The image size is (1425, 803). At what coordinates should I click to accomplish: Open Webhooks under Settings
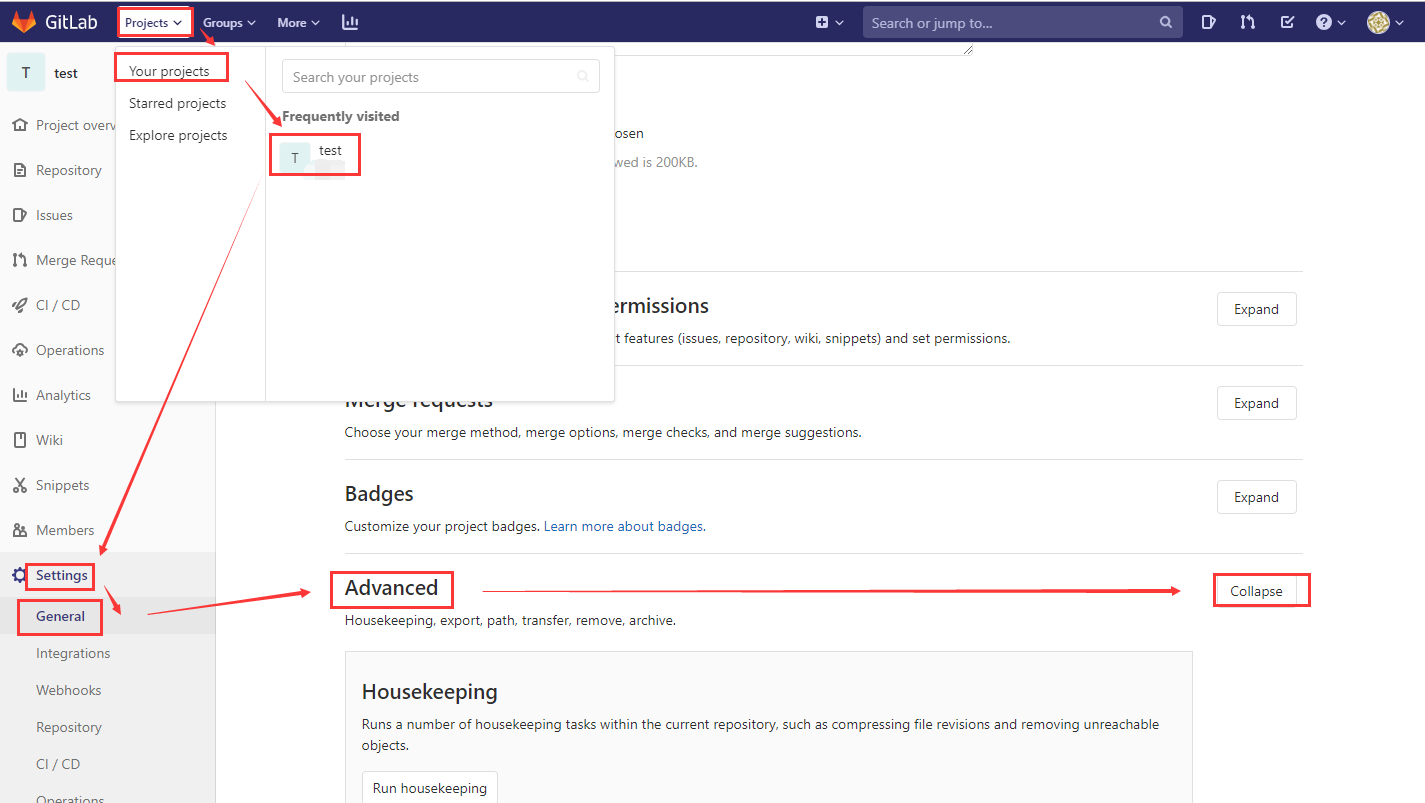click(69, 690)
